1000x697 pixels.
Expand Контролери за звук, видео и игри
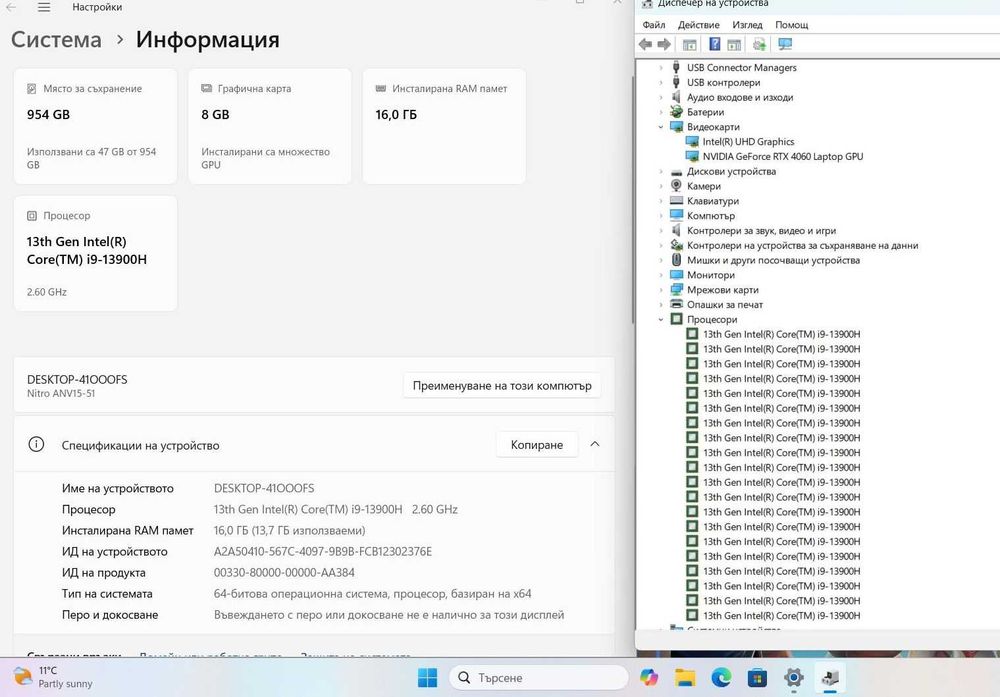pyautogui.click(x=661, y=230)
